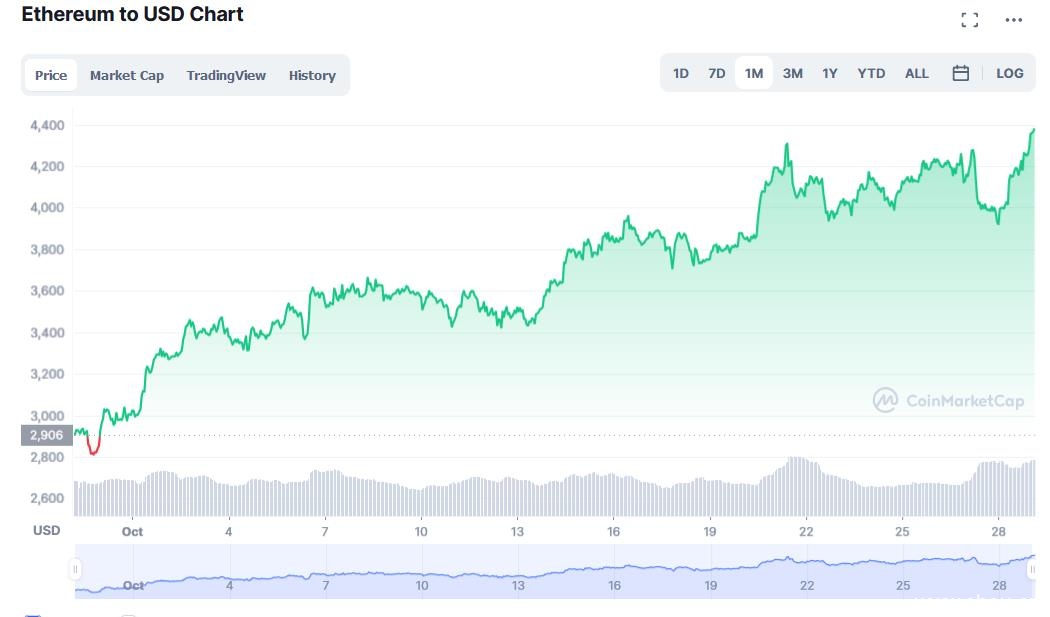The height and width of the screenshot is (617, 1050).
Task: Open the History tab
Action: pos(312,75)
